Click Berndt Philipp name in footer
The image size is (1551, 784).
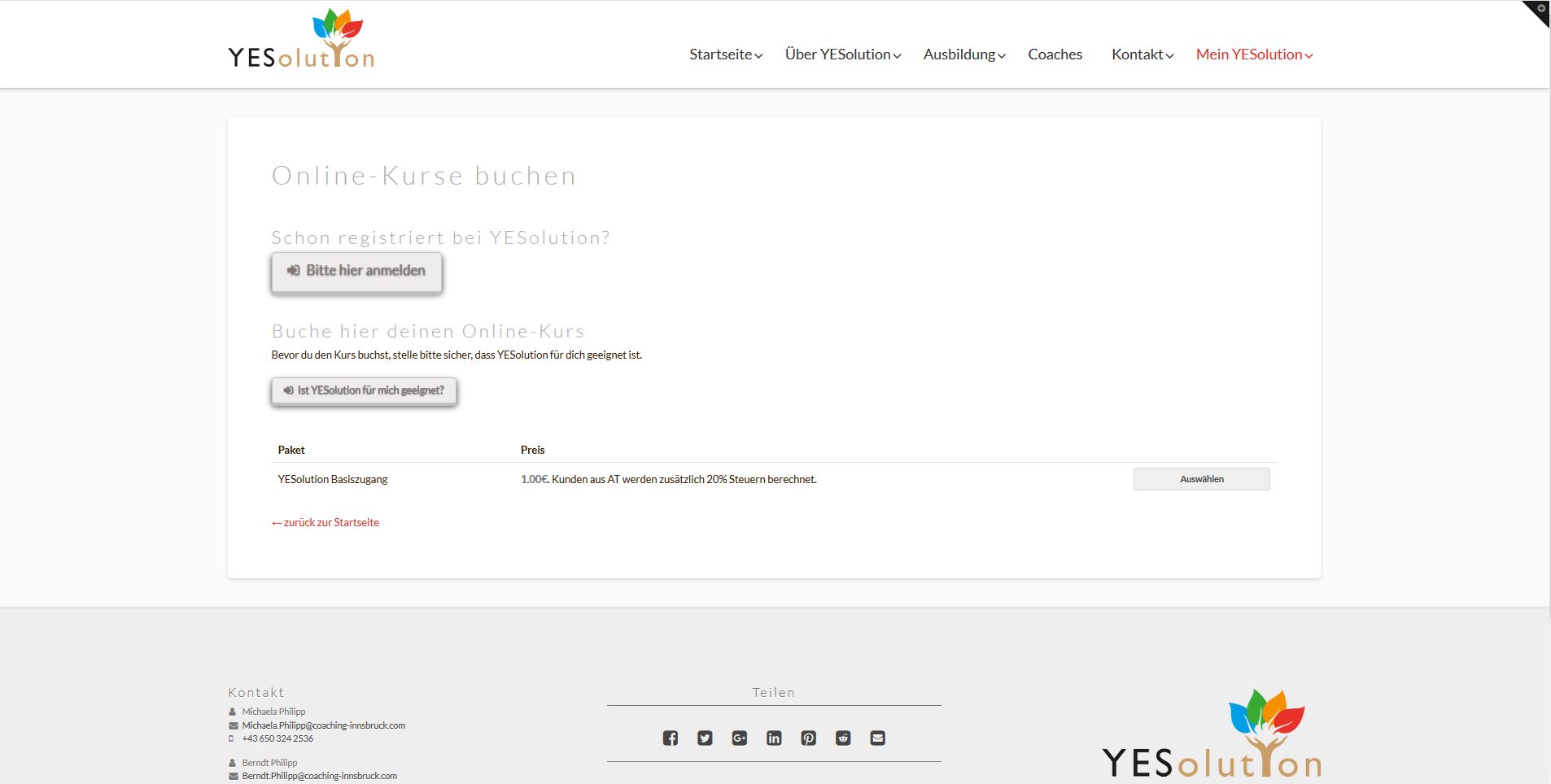click(x=269, y=763)
